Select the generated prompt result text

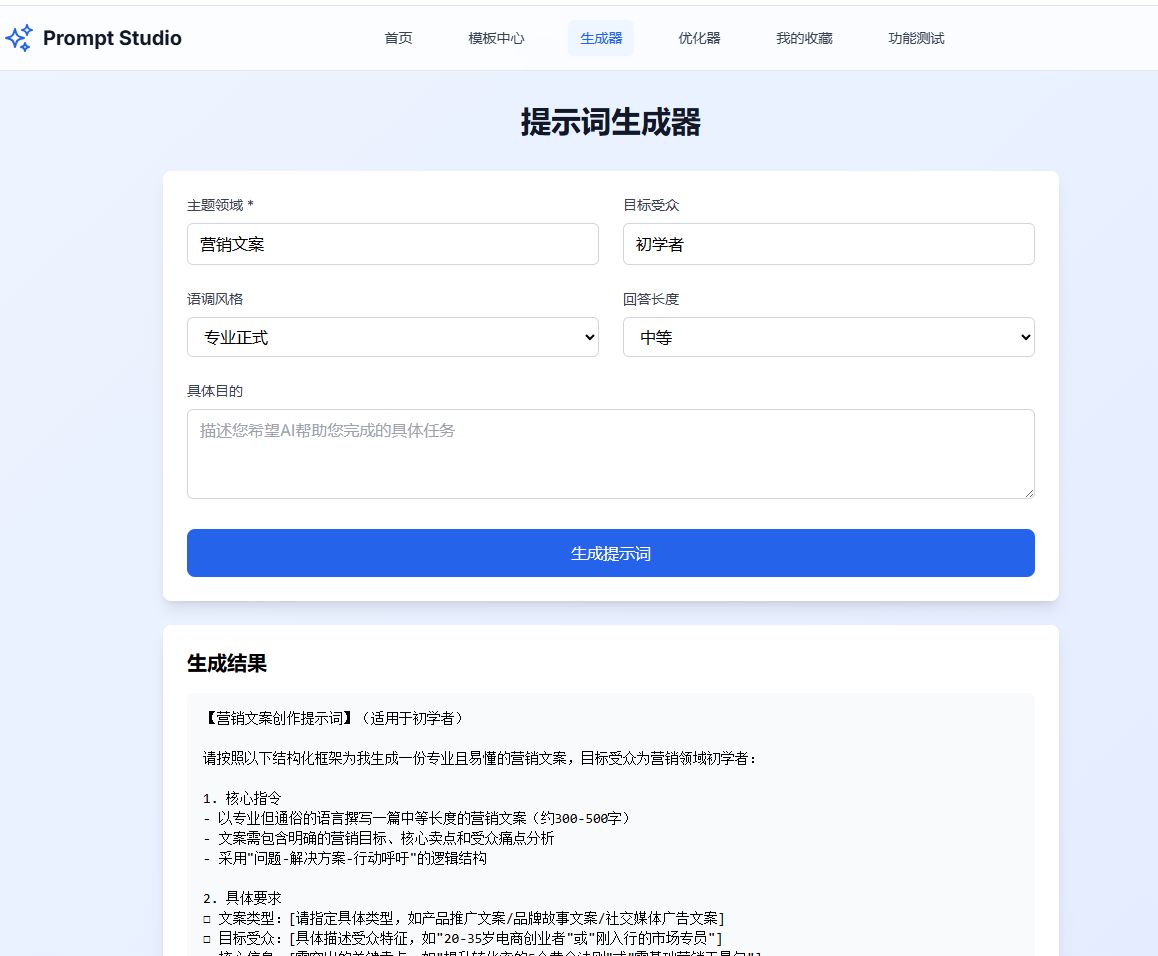[x=610, y=818]
